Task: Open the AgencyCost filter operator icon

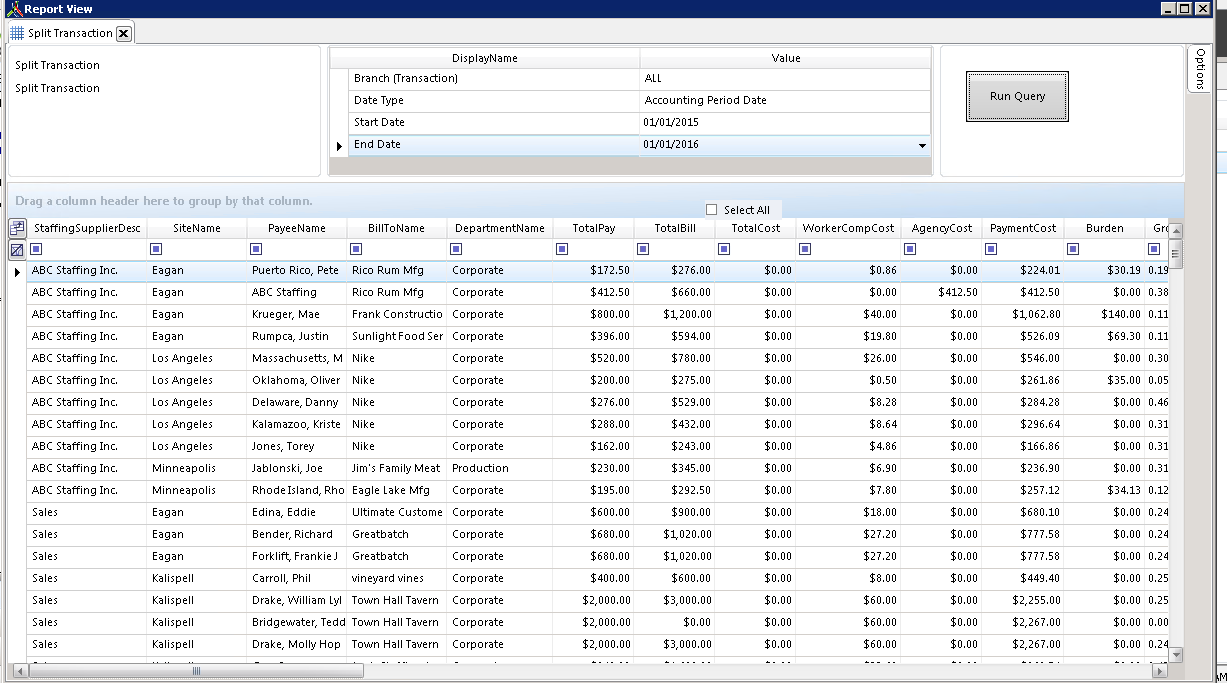Action: 910,249
